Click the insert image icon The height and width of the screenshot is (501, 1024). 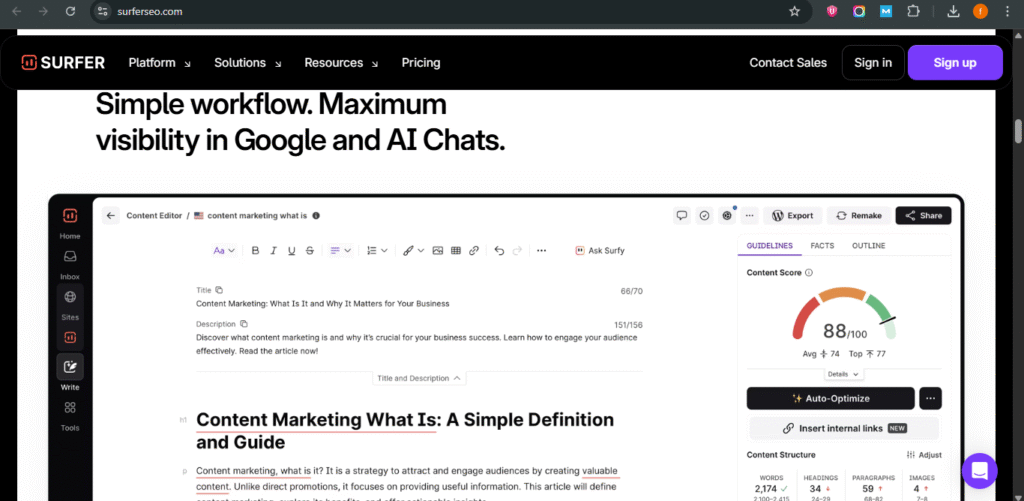pos(438,250)
